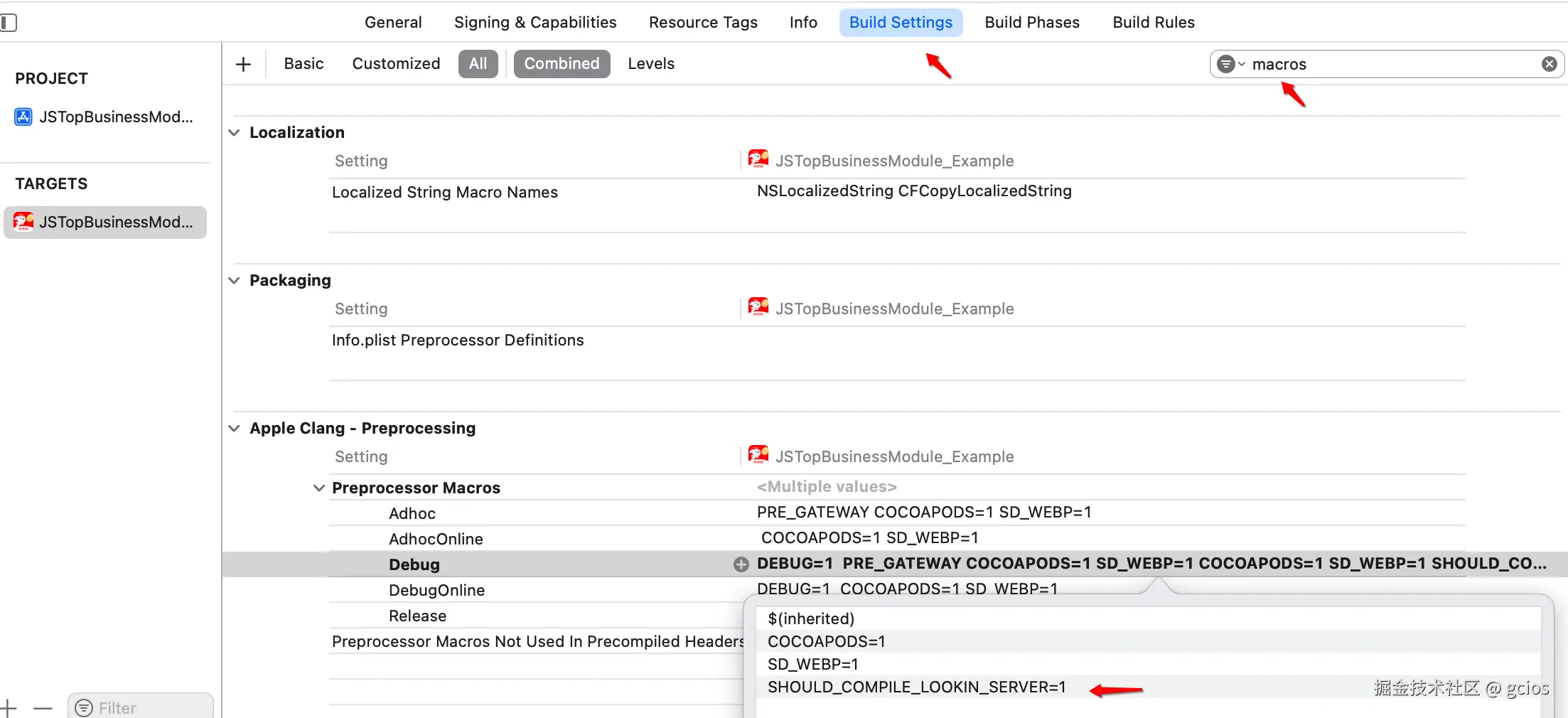
Task: Open the General tab
Action: (x=393, y=22)
